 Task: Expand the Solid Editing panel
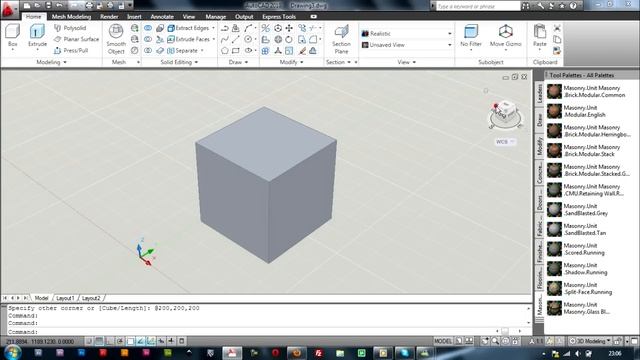coord(179,62)
